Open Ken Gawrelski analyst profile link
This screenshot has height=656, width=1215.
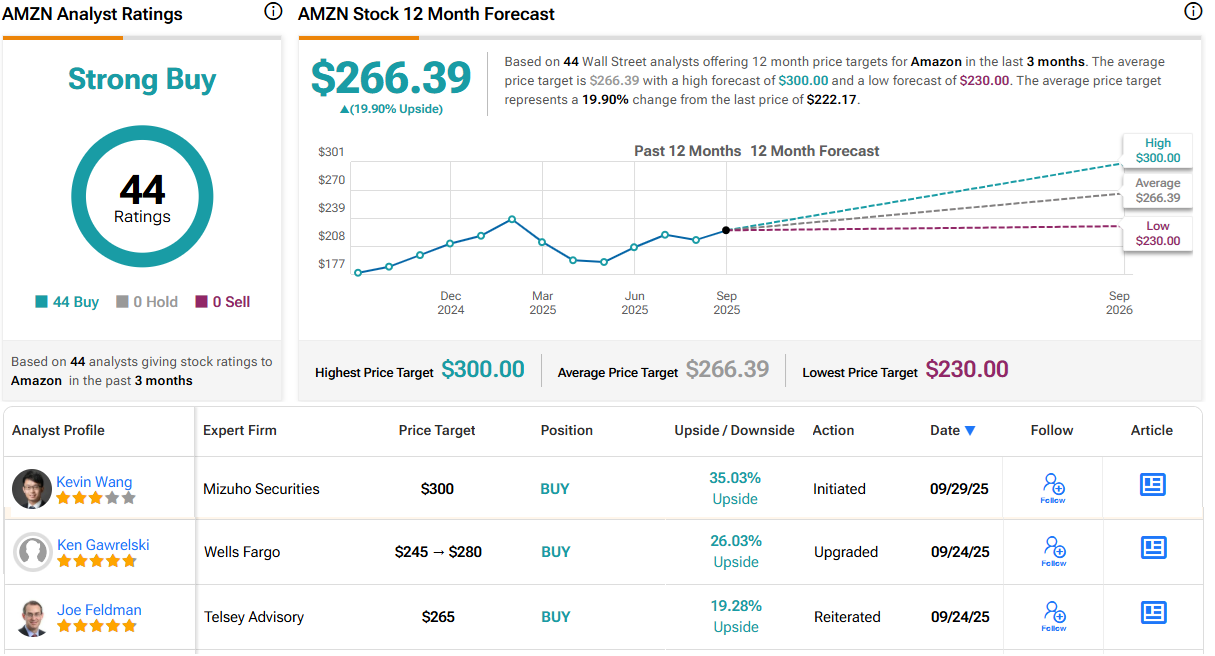coord(103,545)
